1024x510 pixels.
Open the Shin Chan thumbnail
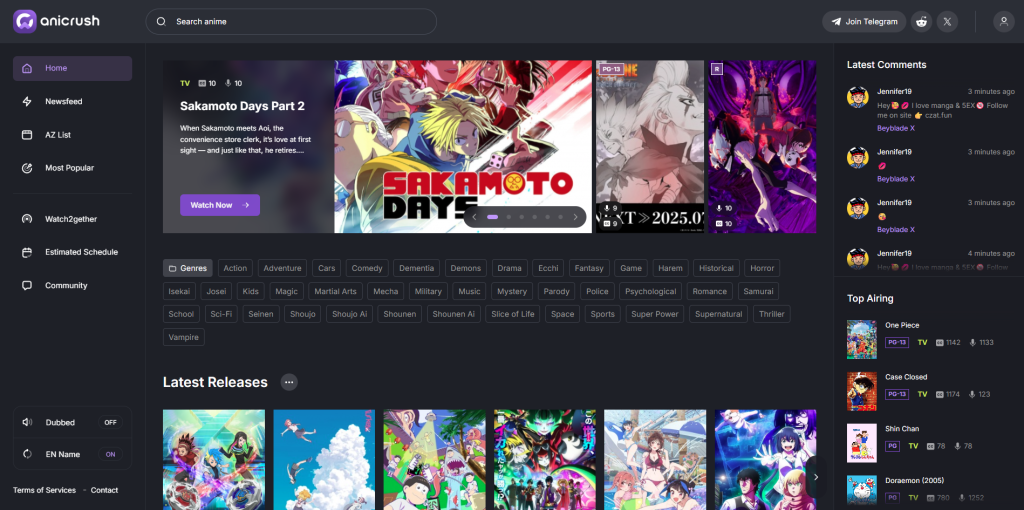click(861, 443)
